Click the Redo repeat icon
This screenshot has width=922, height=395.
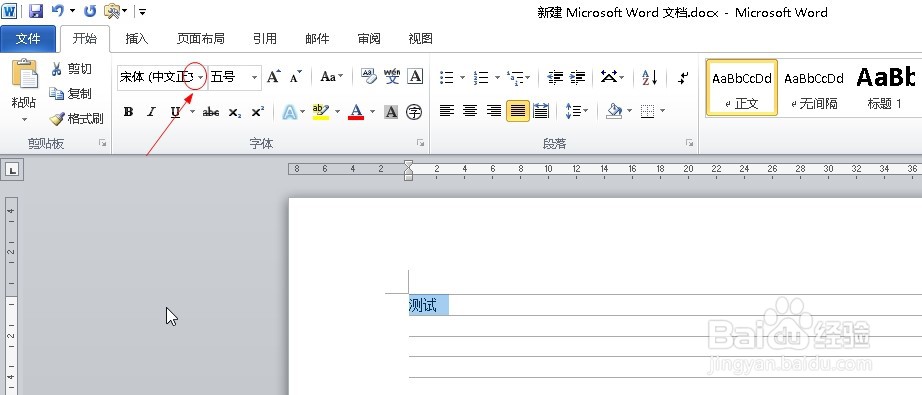[90, 11]
